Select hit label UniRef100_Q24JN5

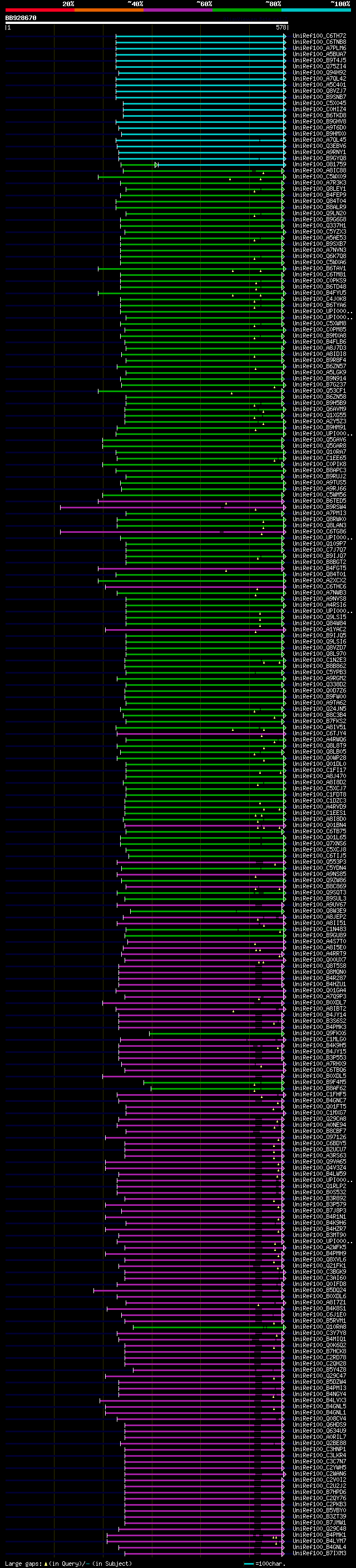[x=319, y=709]
